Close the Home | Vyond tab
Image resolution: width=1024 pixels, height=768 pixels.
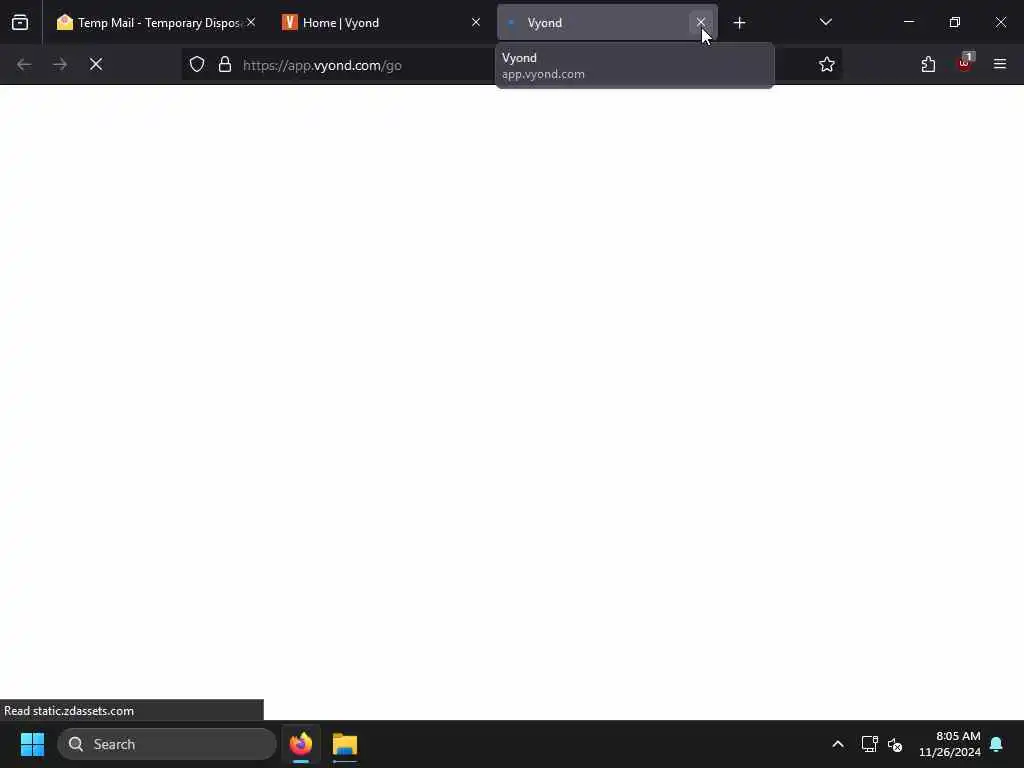476,22
